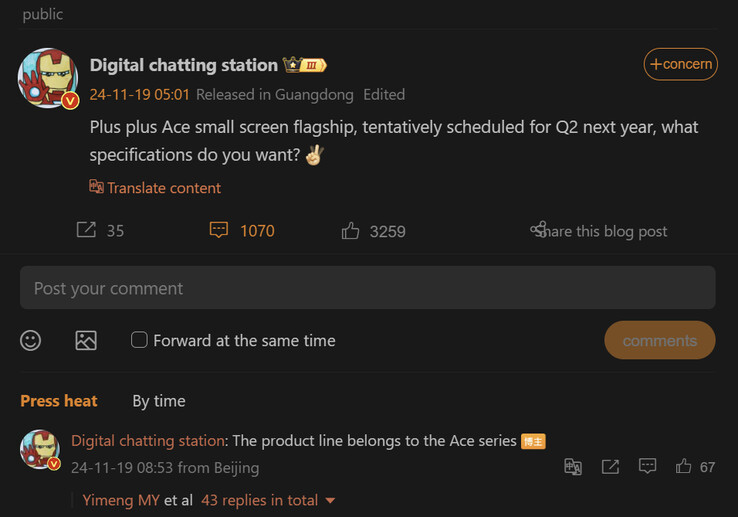Open comments via the speech bubble icon showing 1070
This screenshot has height=517, width=738.
[x=219, y=231]
